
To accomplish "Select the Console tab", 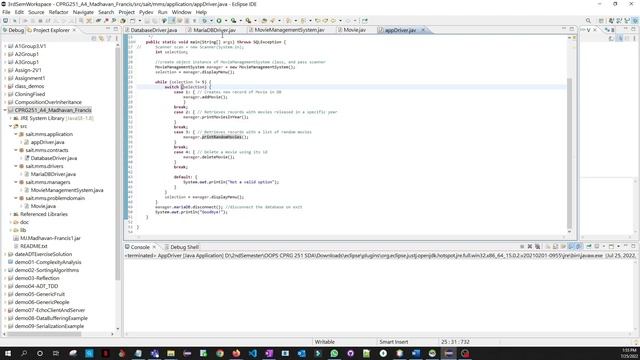I will 140,247.
